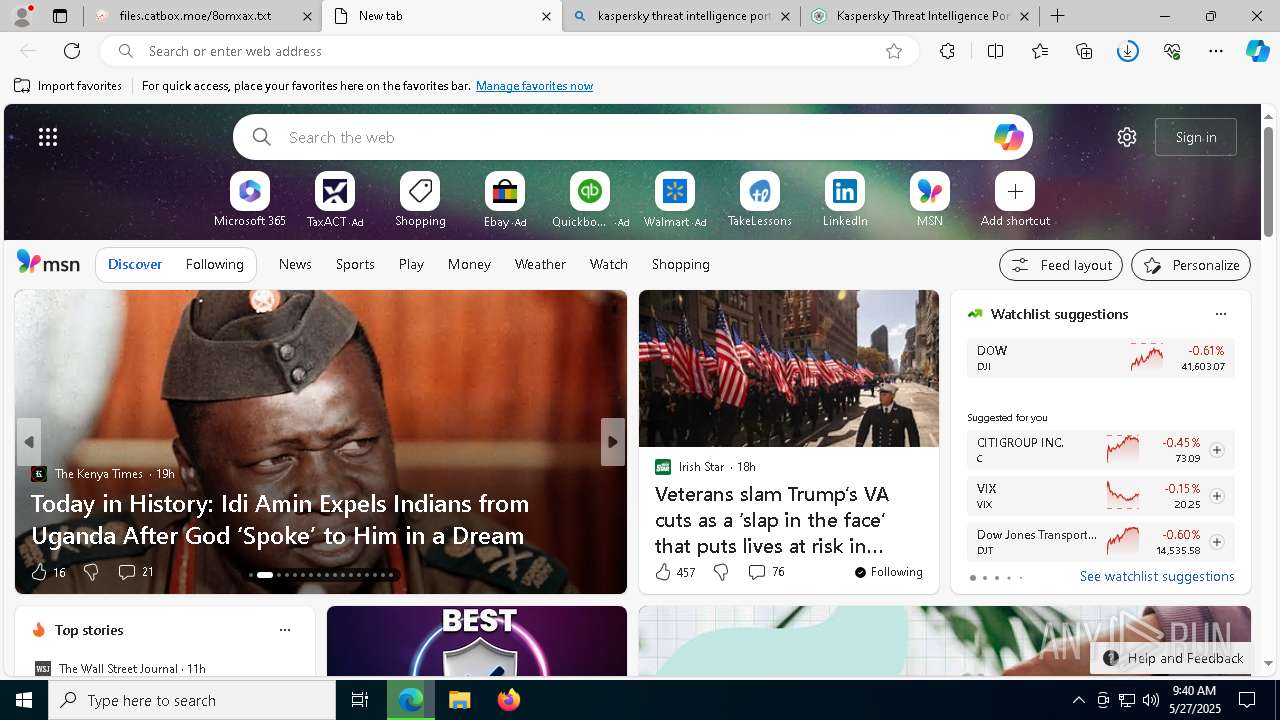Add this page to favorites star
The height and width of the screenshot is (720, 1280).
(x=894, y=51)
